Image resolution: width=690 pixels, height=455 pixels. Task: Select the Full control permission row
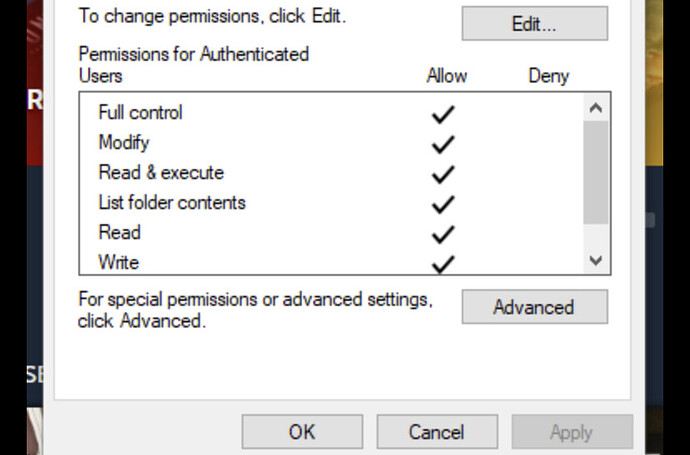pos(140,113)
